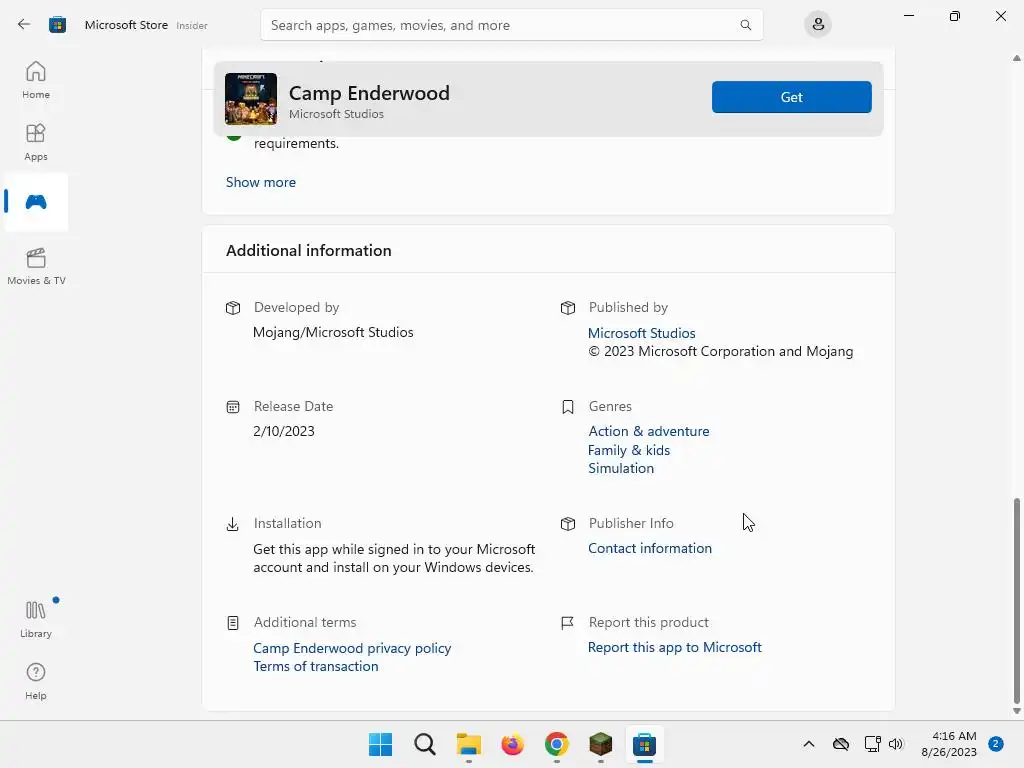Open the Microsoft Studios publisher link
1024x768 pixels.
(641, 333)
